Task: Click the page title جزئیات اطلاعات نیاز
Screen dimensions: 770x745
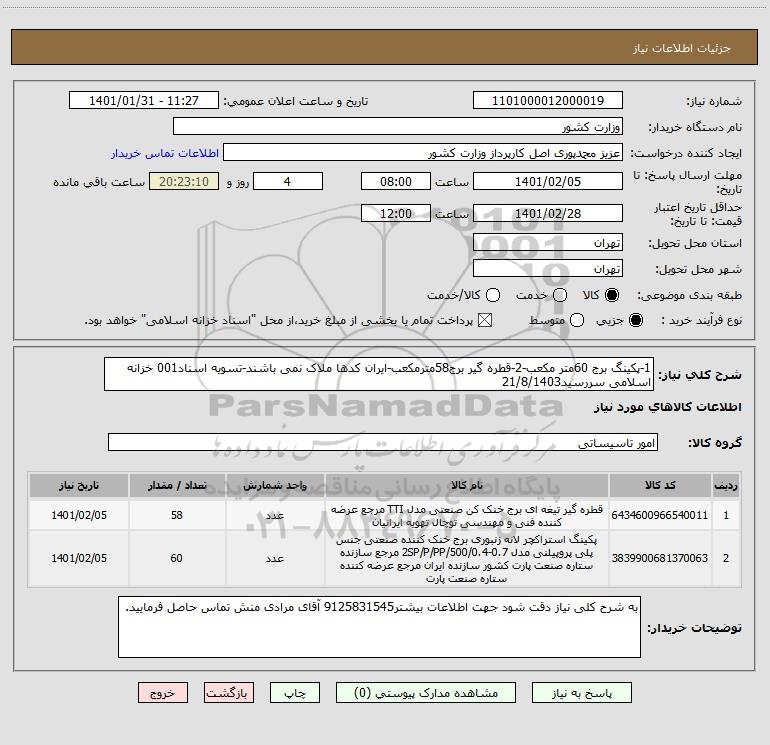Action: (x=681, y=48)
